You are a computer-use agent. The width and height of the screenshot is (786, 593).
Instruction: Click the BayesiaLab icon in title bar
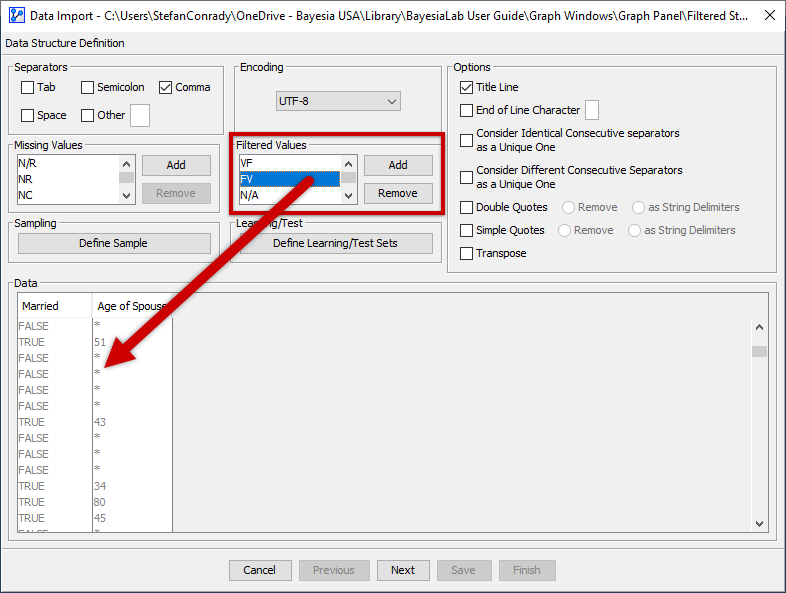(15, 16)
